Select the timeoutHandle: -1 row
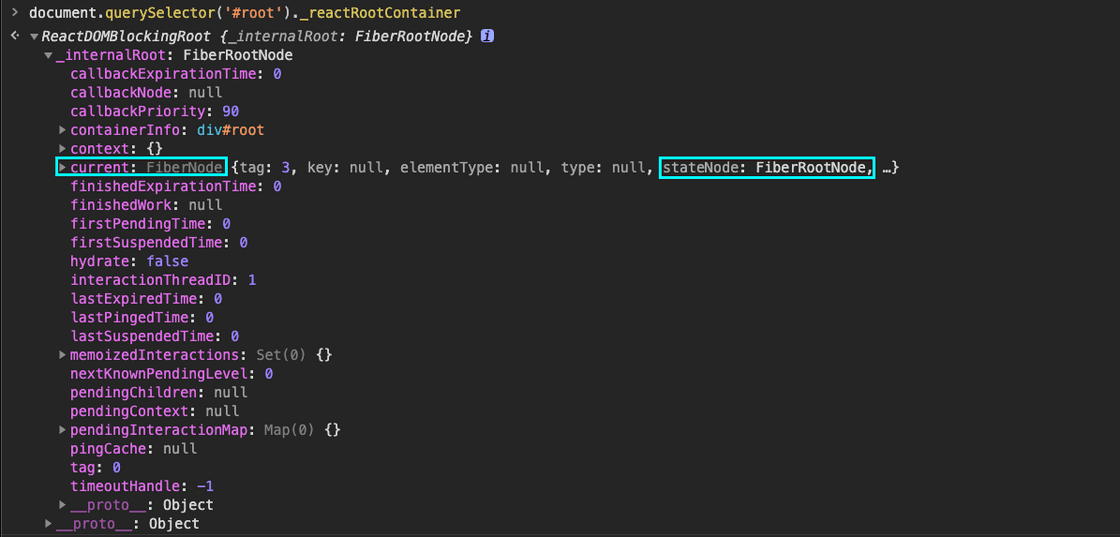 [x=142, y=486]
